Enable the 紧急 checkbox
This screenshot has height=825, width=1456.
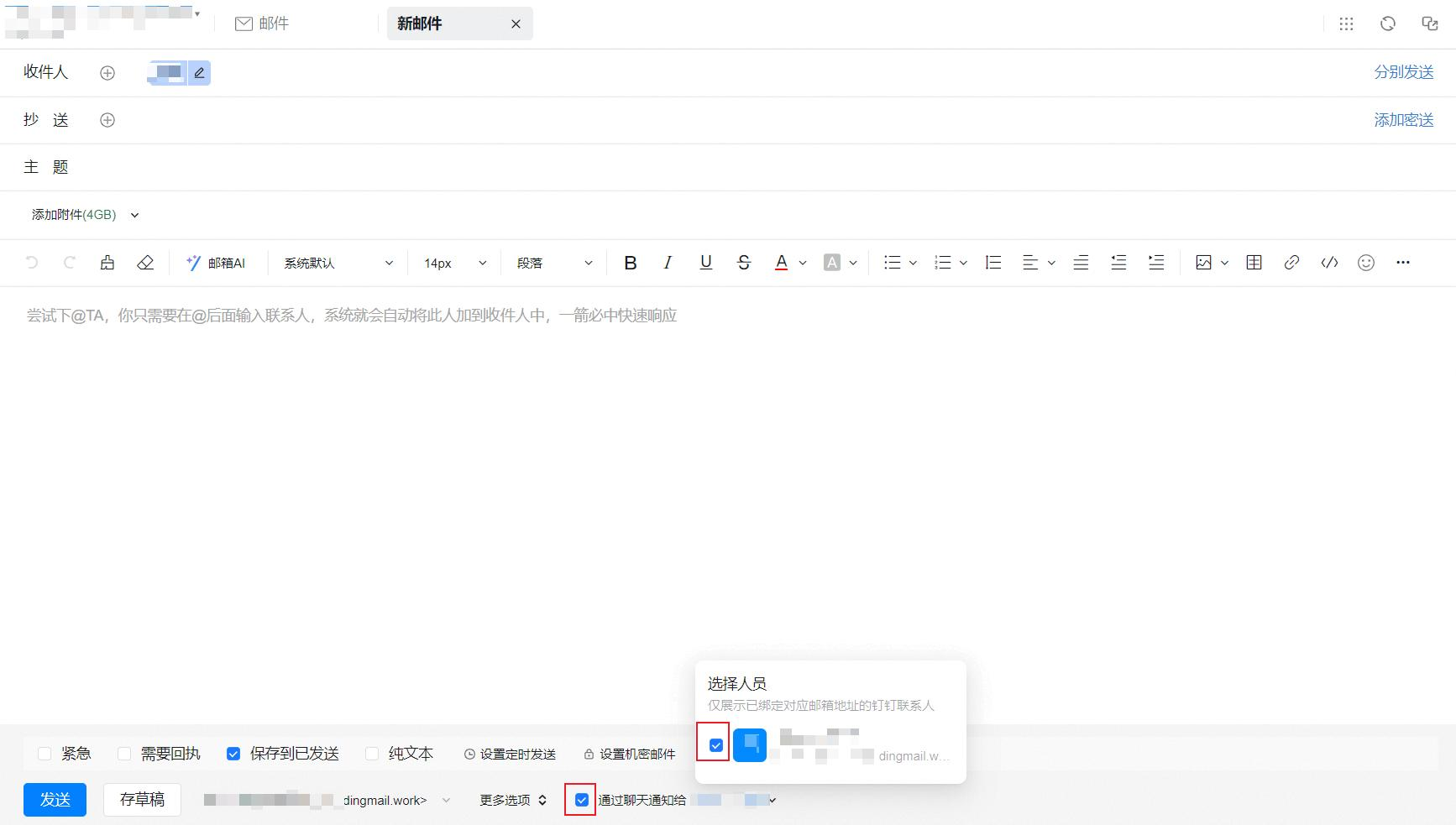coord(45,754)
